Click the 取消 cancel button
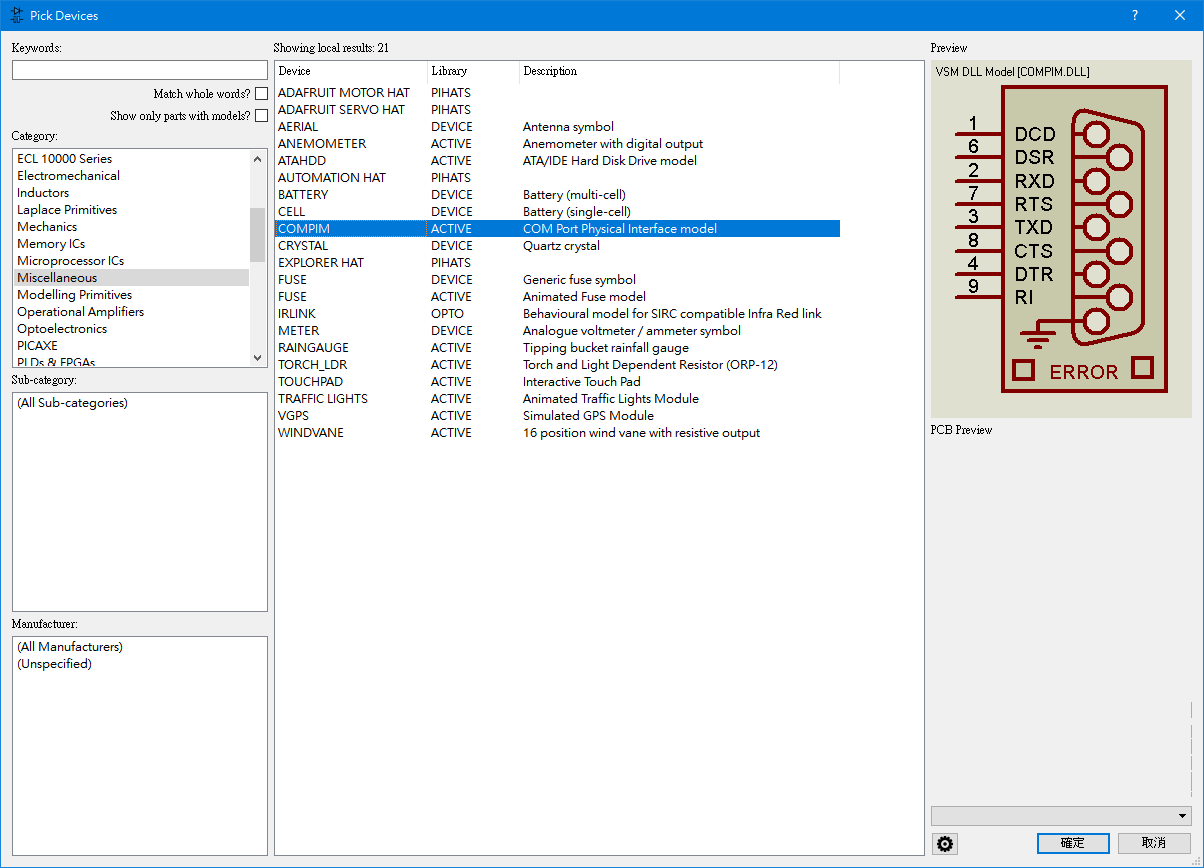The image size is (1204, 868). point(1154,843)
